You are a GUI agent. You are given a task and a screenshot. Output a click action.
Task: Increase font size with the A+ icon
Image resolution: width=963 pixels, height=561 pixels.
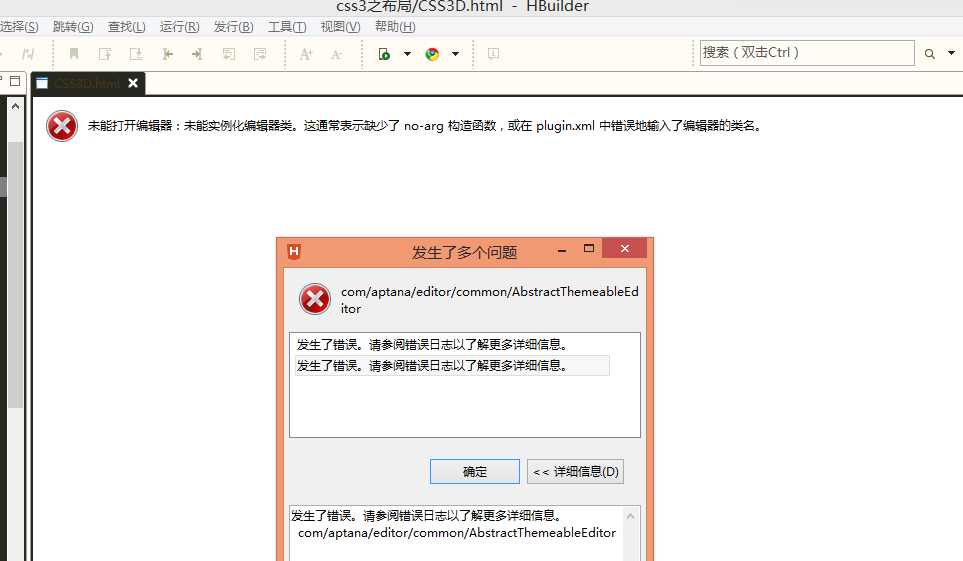(306, 54)
